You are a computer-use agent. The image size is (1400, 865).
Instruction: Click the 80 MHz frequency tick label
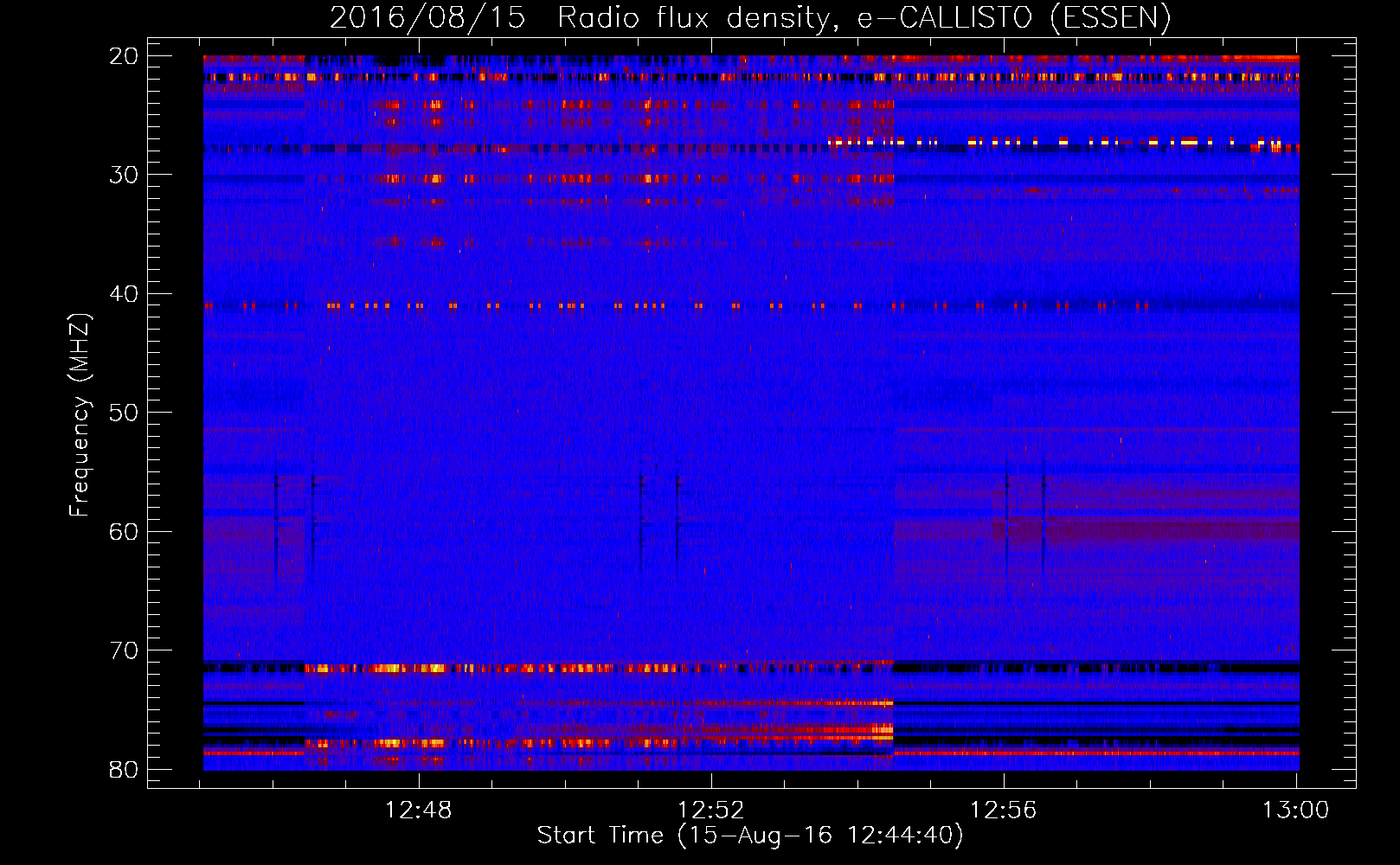[124, 769]
